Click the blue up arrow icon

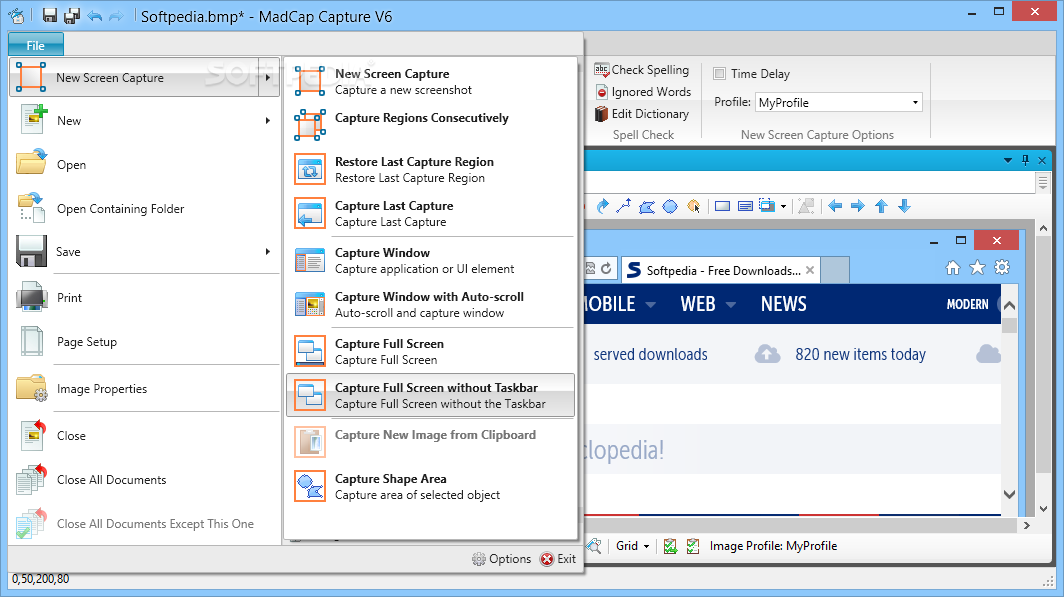[x=881, y=206]
